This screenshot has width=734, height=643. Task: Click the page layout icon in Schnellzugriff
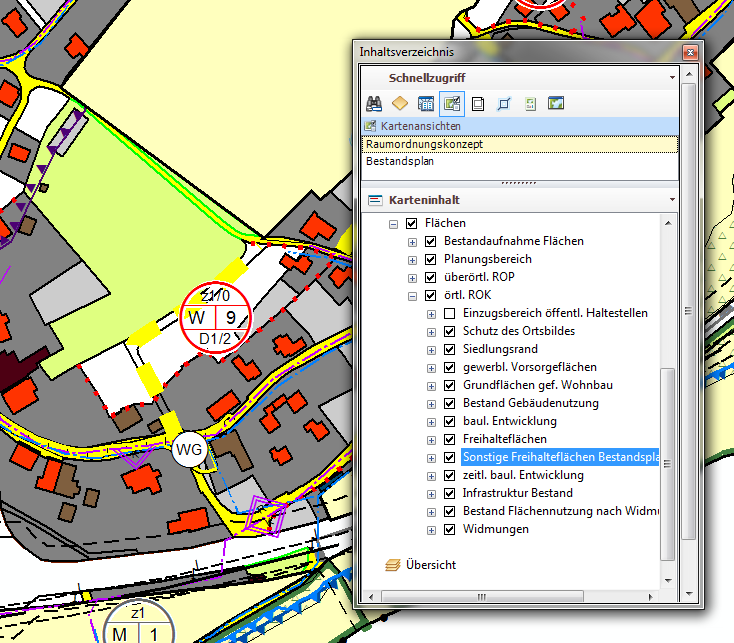[478, 103]
